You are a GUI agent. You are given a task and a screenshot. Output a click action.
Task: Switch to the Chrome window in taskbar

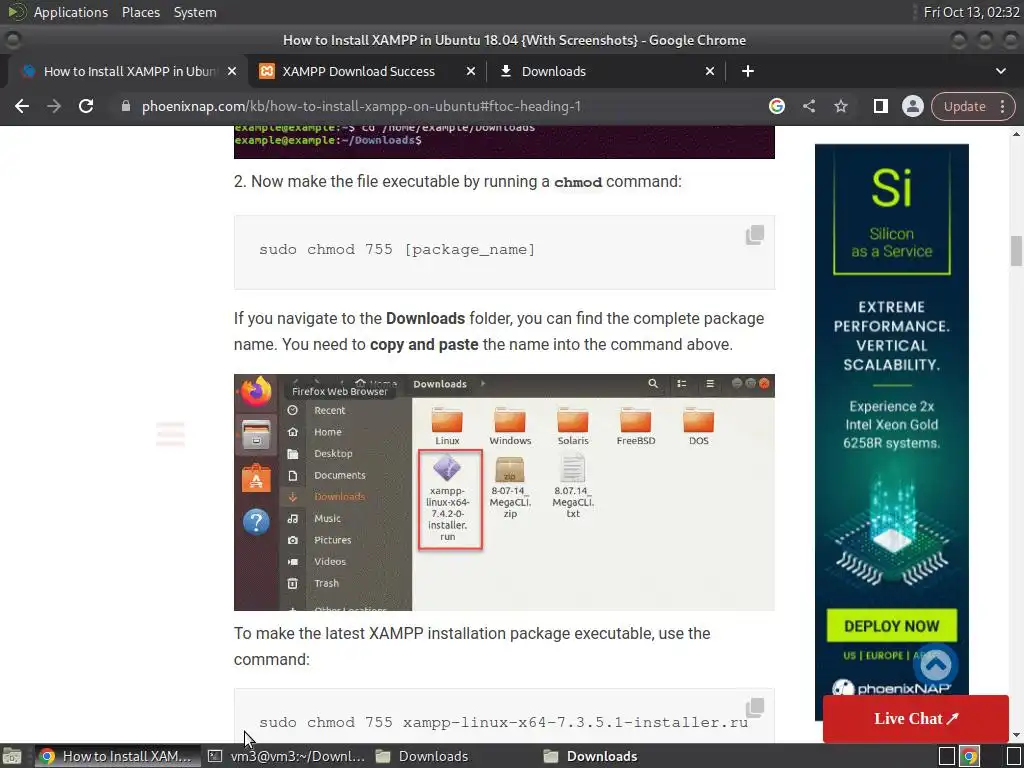(116, 756)
